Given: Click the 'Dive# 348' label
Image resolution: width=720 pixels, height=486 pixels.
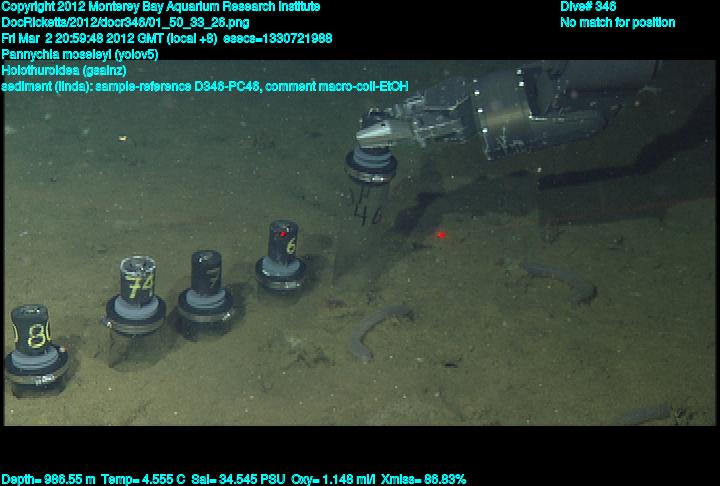Looking at the screenshot, I should 588,6.
